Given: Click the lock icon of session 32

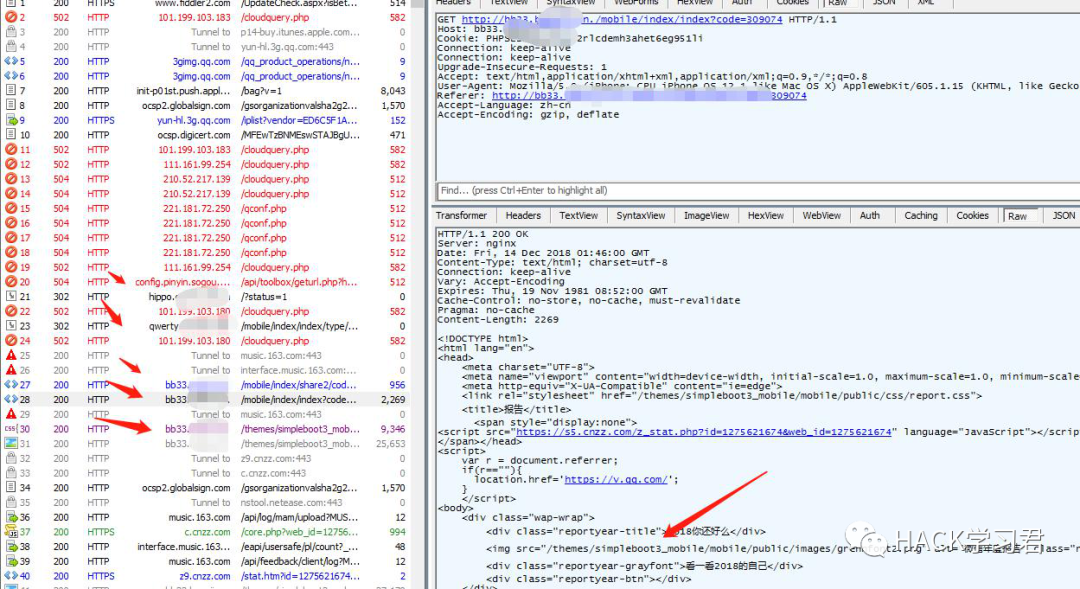Looking at the screenshot, I should tap(11, 458).
